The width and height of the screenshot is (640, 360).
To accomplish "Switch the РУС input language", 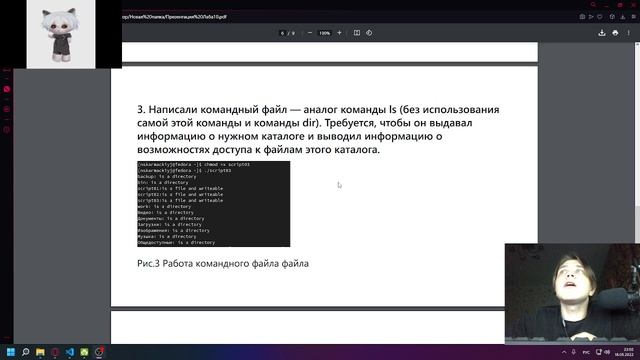I will click(x=586, y=352).
